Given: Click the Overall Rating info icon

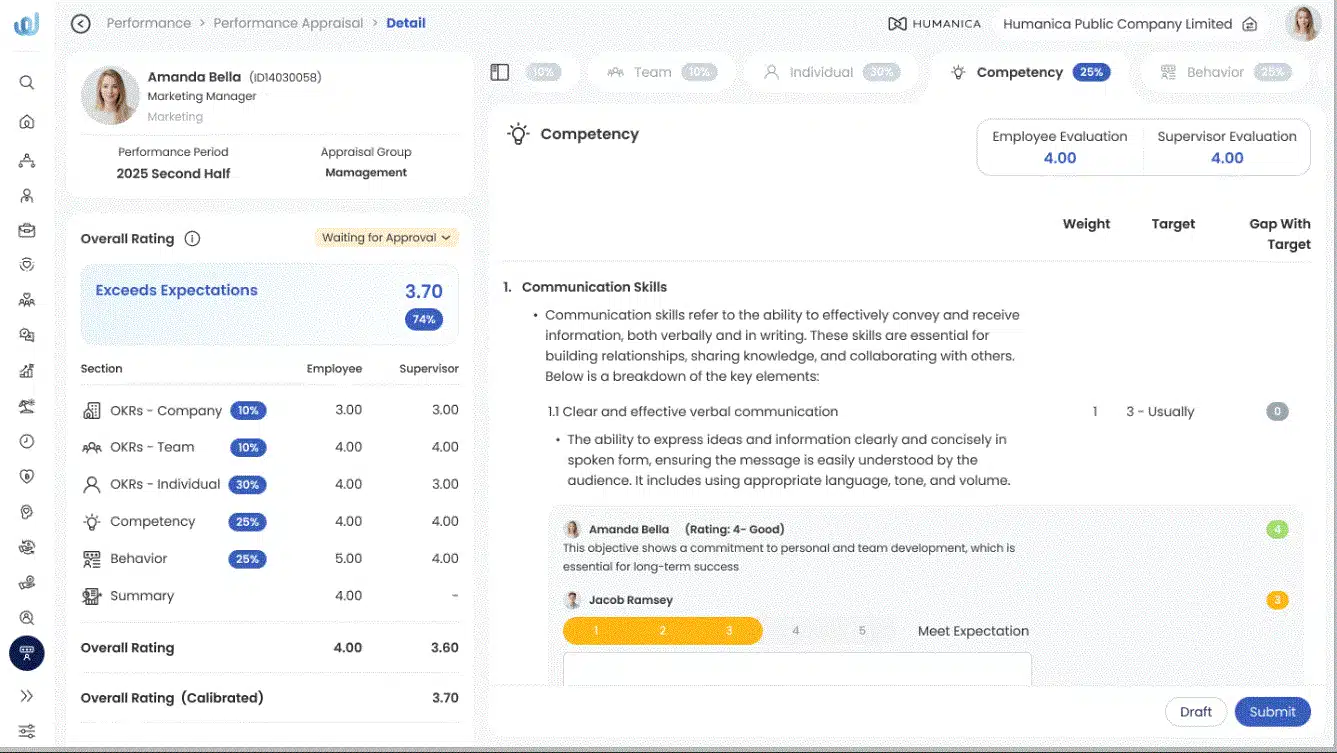Looking at the screenshot, I should (x=193, y=238).
